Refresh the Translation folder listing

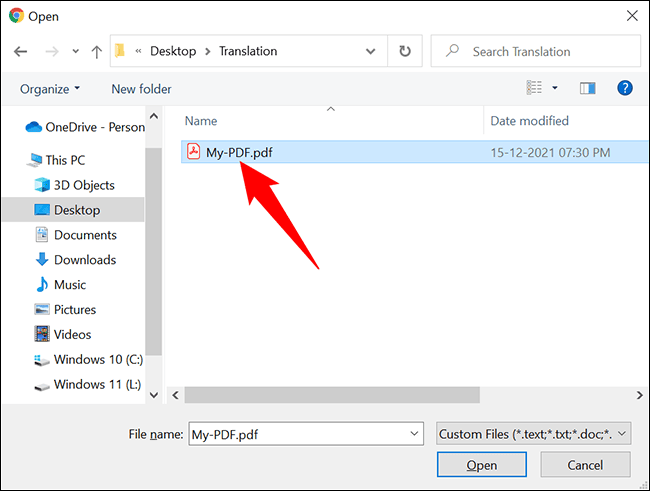pyautogui.click(x=405, y=51)
